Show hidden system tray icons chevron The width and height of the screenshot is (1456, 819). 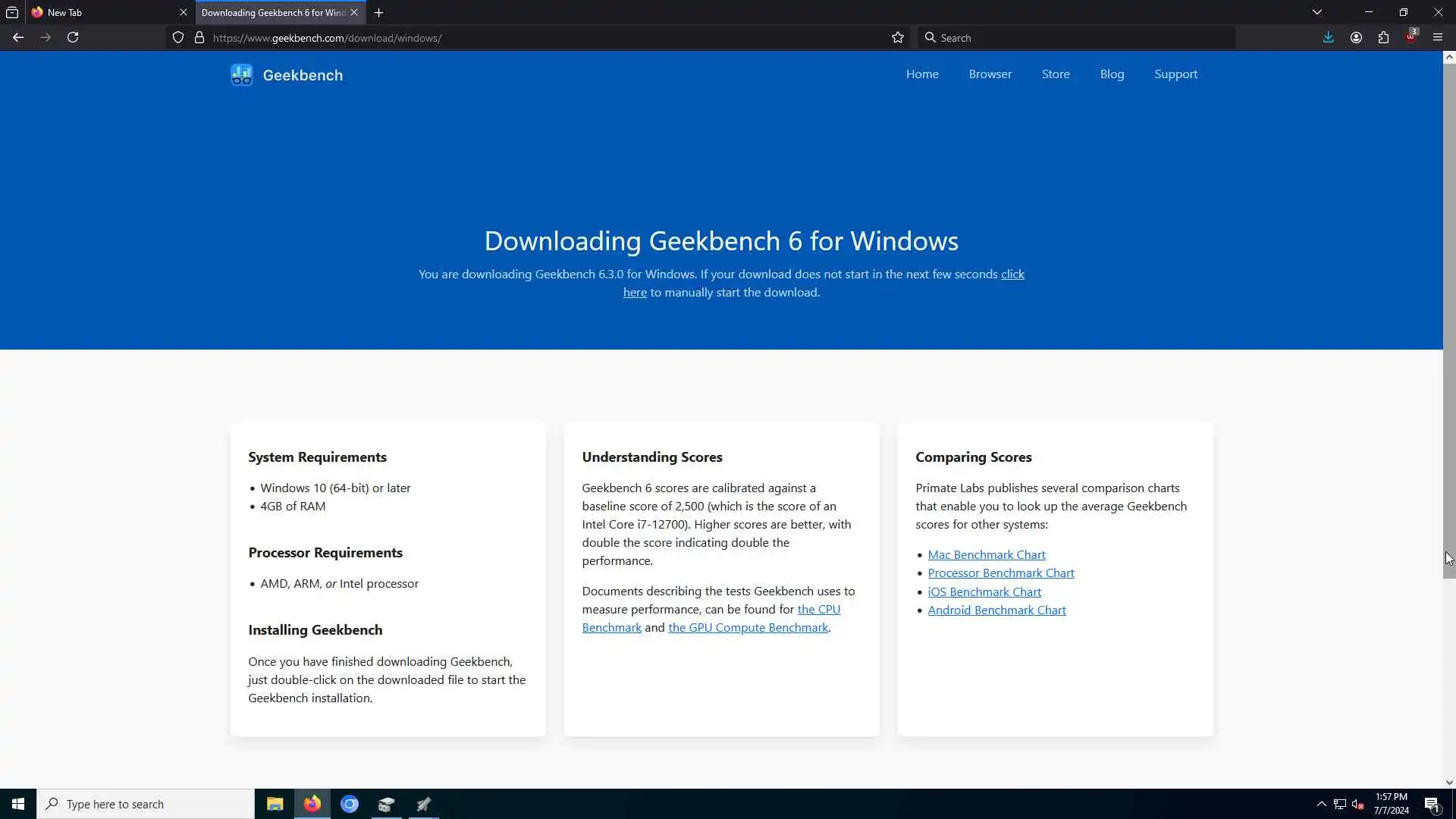pyautogui.click(x=1321, y=804)
